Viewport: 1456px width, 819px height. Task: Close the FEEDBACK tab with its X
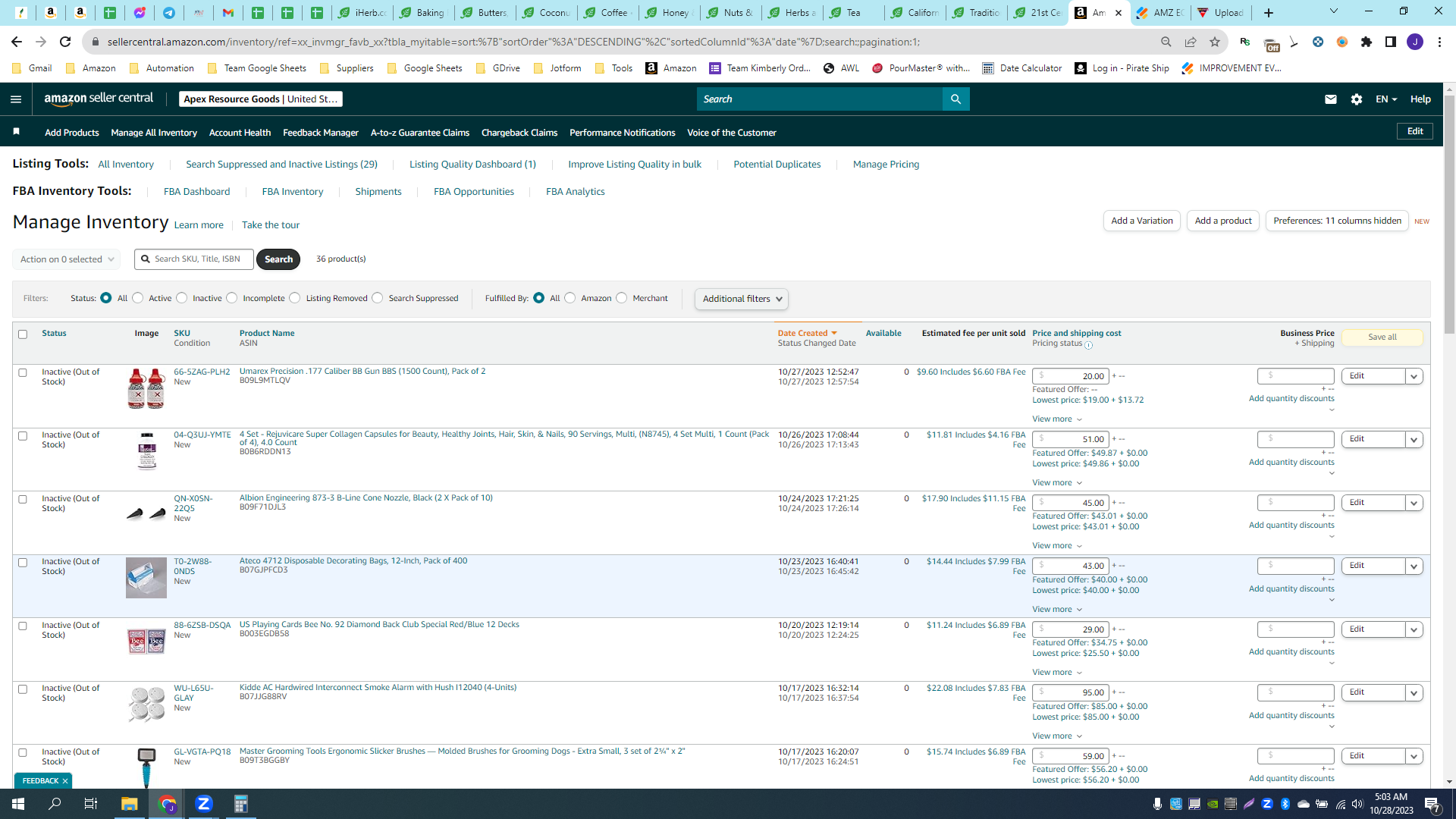coord(65,781)
